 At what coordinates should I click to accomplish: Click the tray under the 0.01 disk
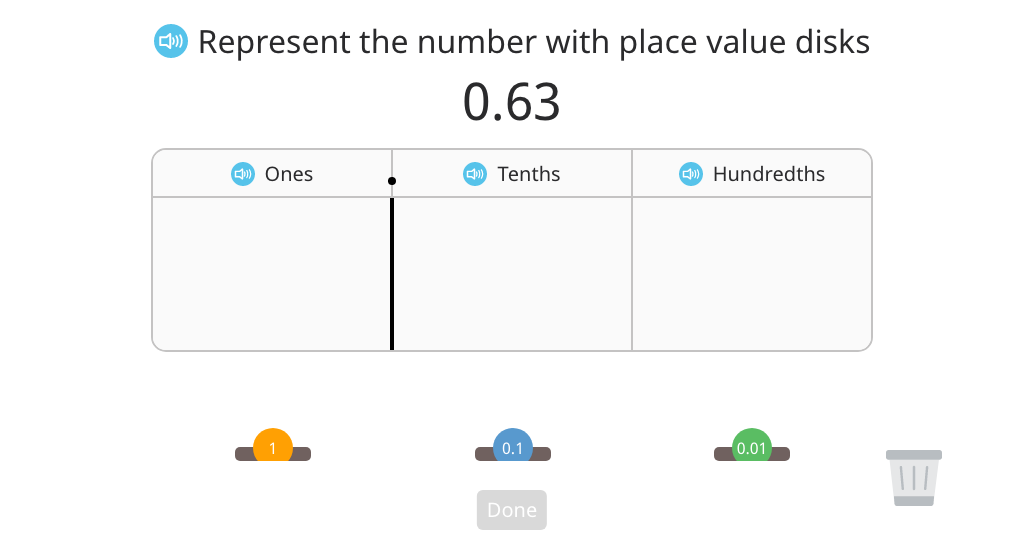(x=752, y=454)
